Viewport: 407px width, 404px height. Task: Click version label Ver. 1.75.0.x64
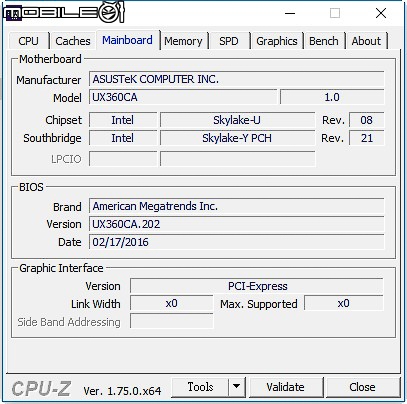click(122, 391)
